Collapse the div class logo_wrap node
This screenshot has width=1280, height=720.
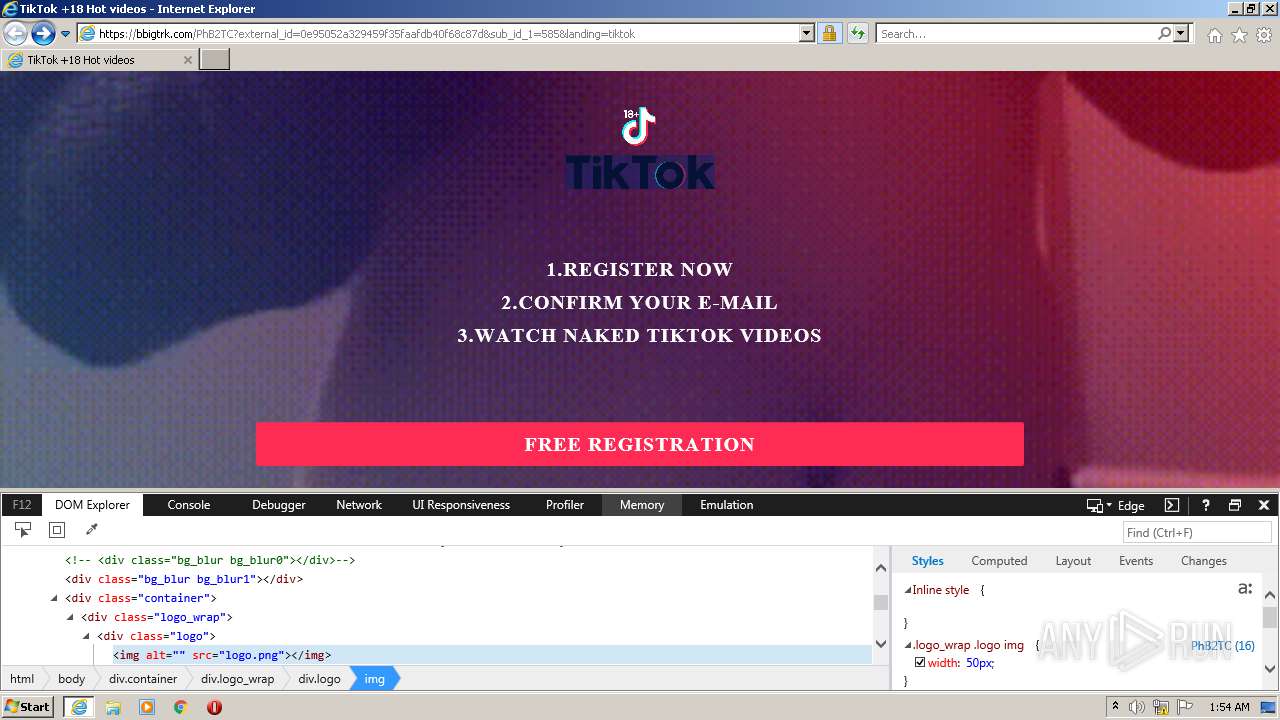point(70,617)
